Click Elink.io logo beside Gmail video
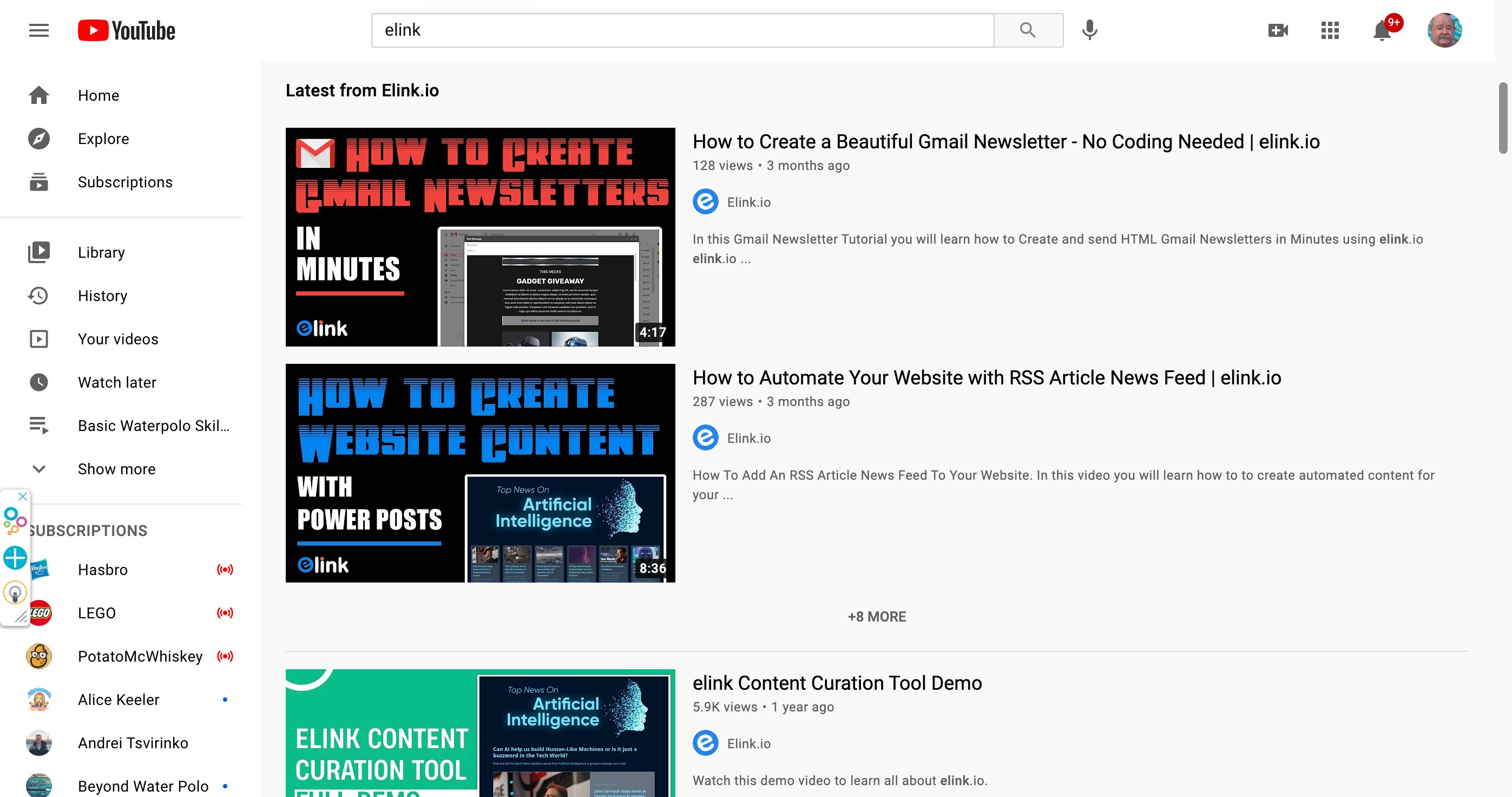 tap(706, 202)
